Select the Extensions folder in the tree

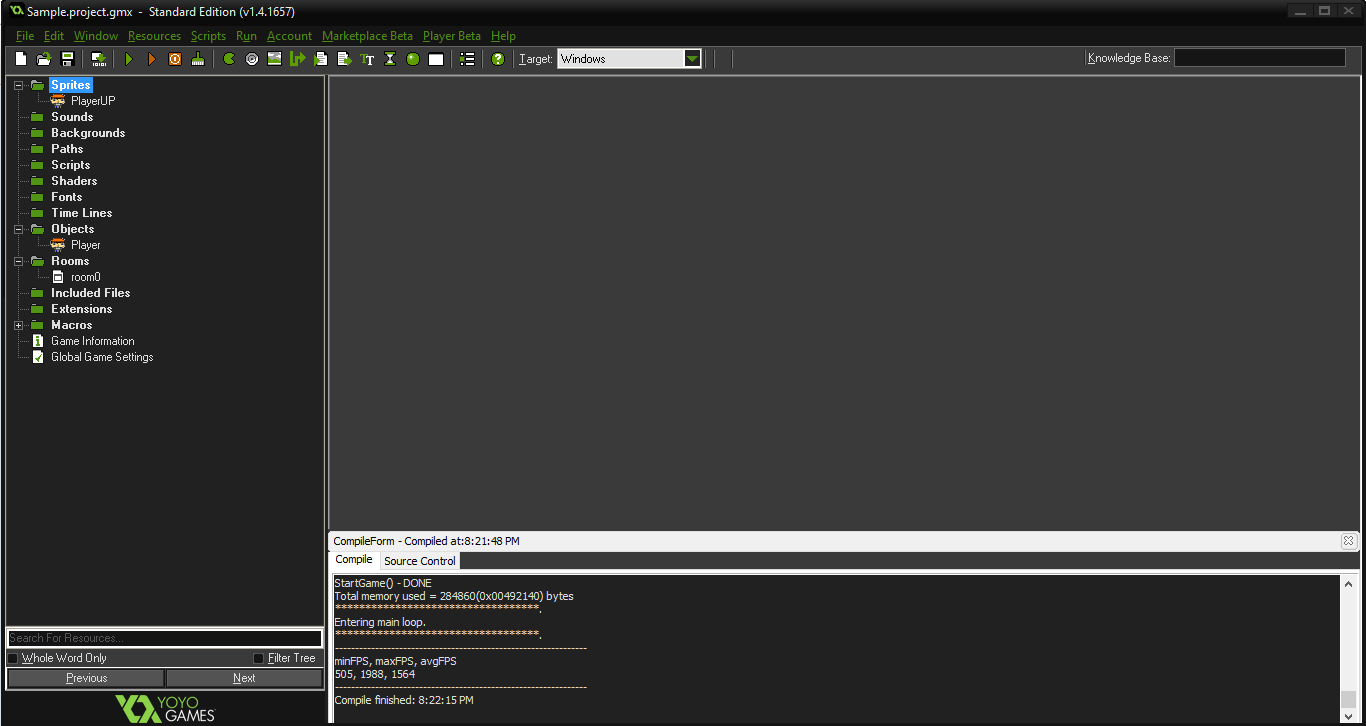pyautogui.click(x=82, y=309)
